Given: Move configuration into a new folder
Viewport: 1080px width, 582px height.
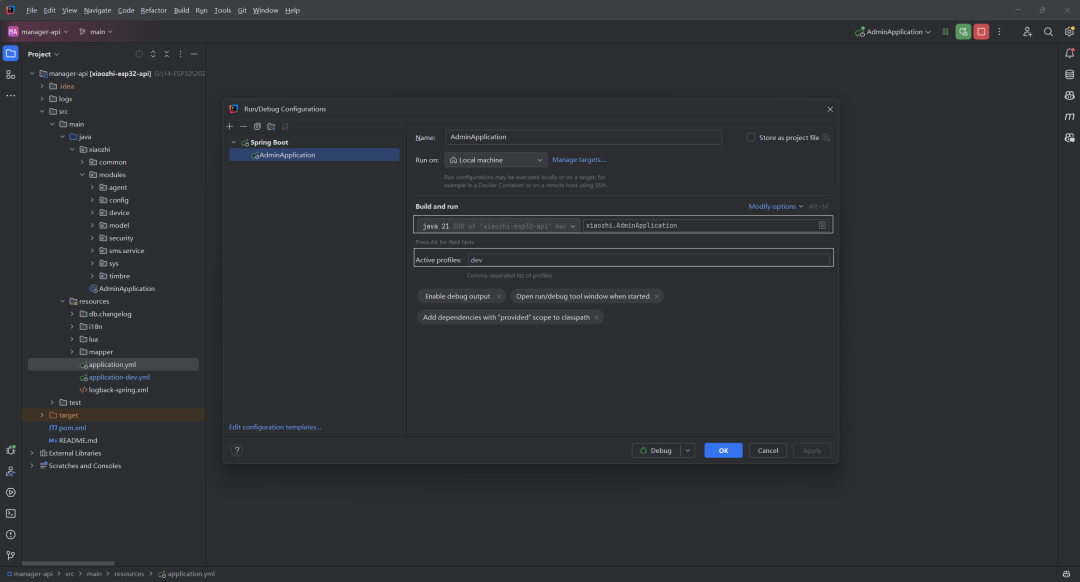Looking at the screenshot, I should [x=271, y=127].
